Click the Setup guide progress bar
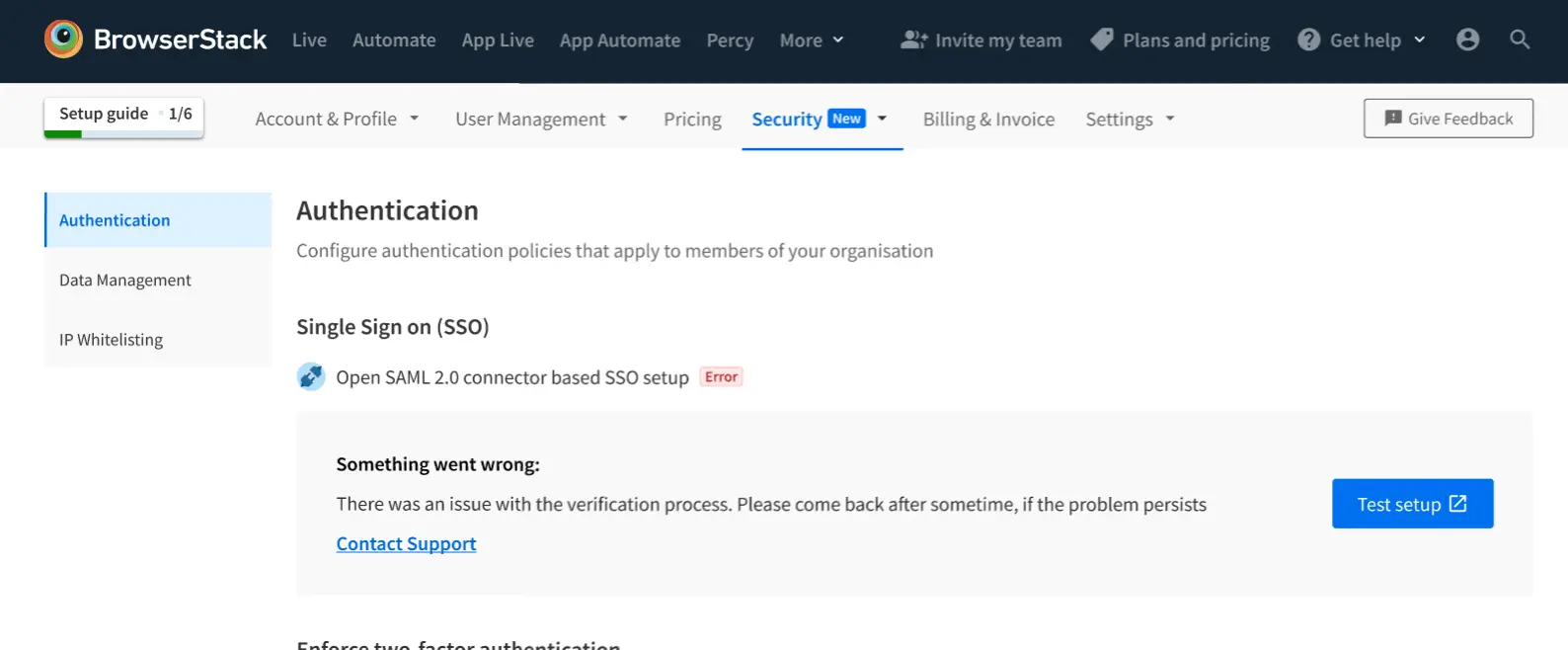This screenshot has width=1568, height=650. pos(123,134)
